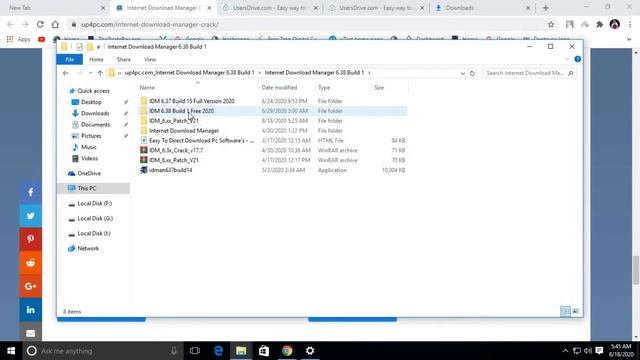
Task: Open address bar history dropdown
Action: [462, 73]
